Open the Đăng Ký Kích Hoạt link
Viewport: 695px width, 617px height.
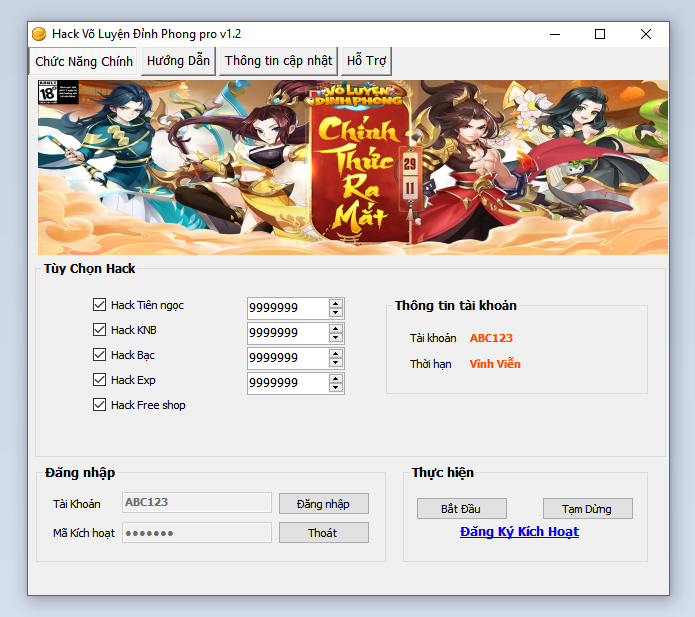point(519,532)
